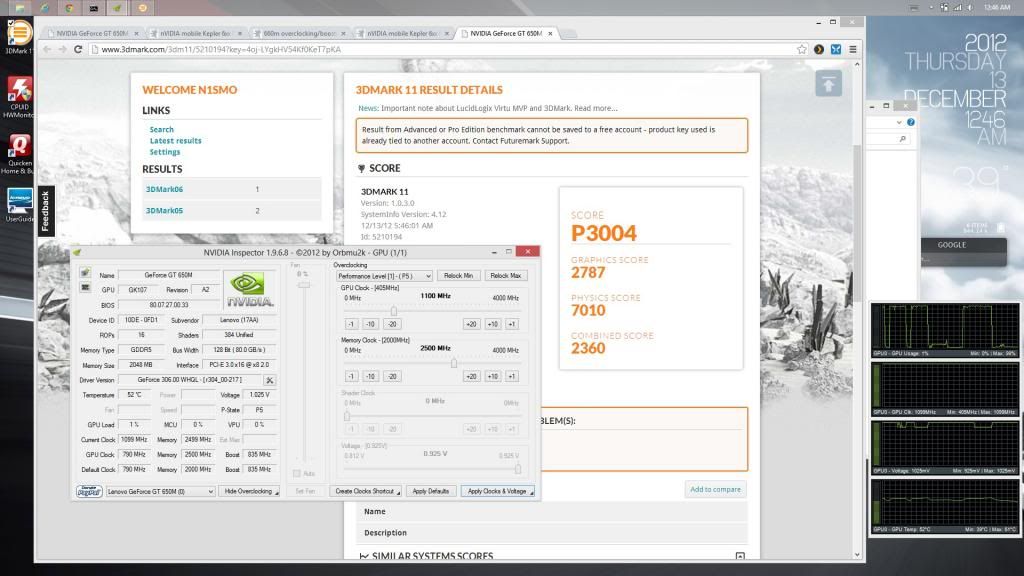This screenshot has width=1024, height=576.
Task: Open driver settings wrench icon beside Driver Version
Action: point(269,380)
